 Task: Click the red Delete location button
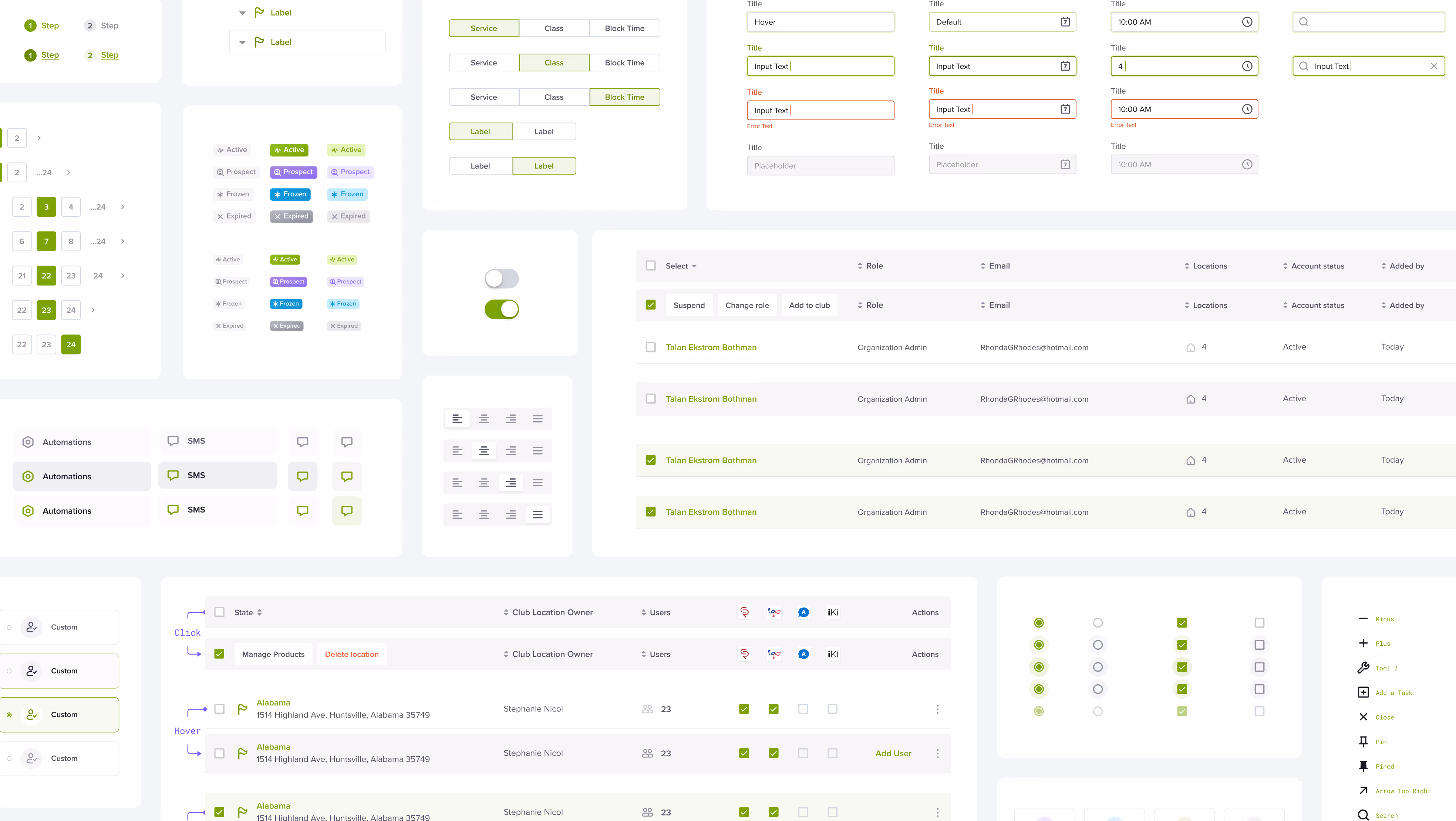coord(351,654)
